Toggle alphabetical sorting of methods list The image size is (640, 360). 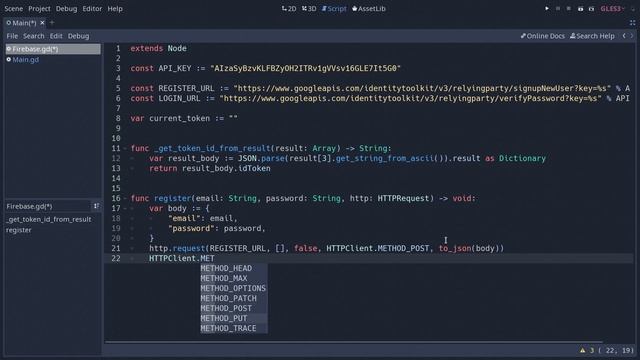point(96,206)
